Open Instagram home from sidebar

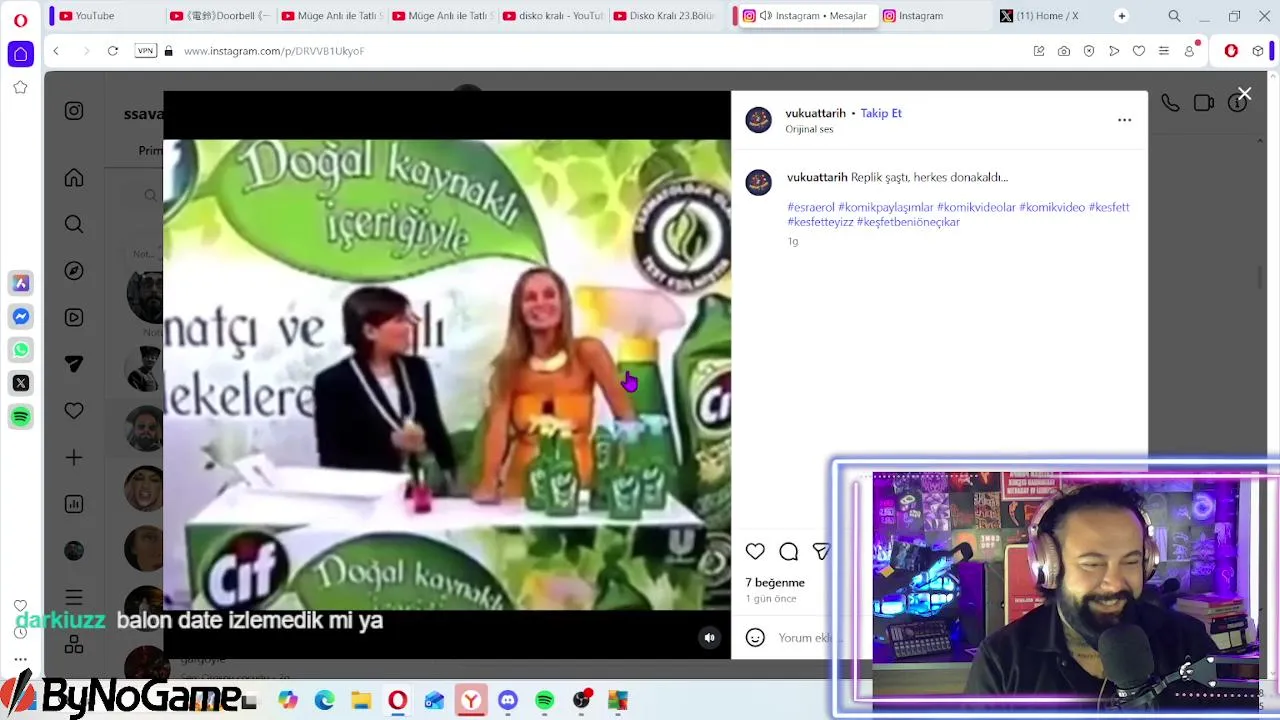[x=74, y=178]
